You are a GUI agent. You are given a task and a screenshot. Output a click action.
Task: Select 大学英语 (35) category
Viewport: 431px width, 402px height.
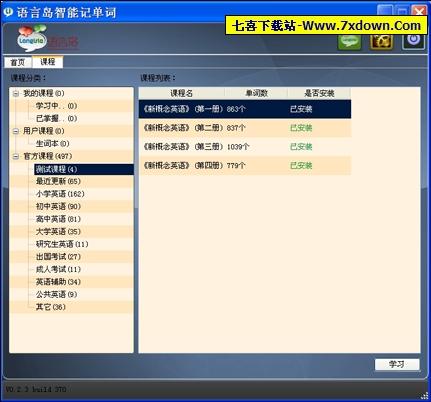point(58,232)
